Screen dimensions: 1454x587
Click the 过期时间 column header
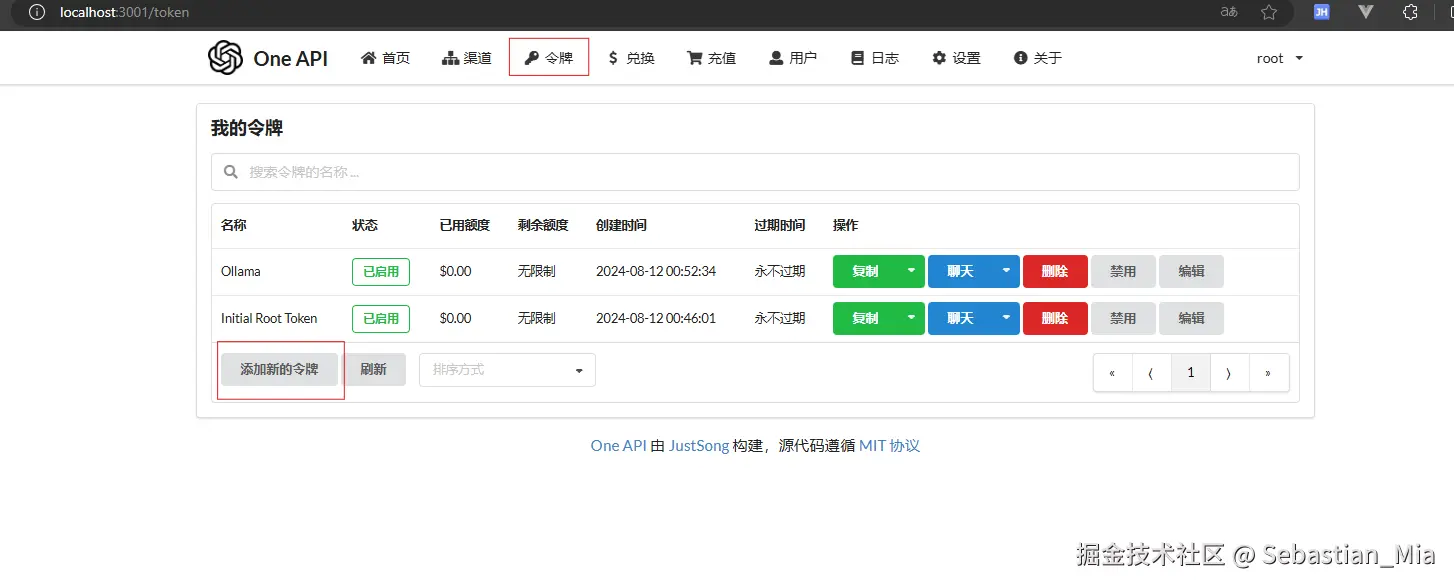click(x=780, y=225)
